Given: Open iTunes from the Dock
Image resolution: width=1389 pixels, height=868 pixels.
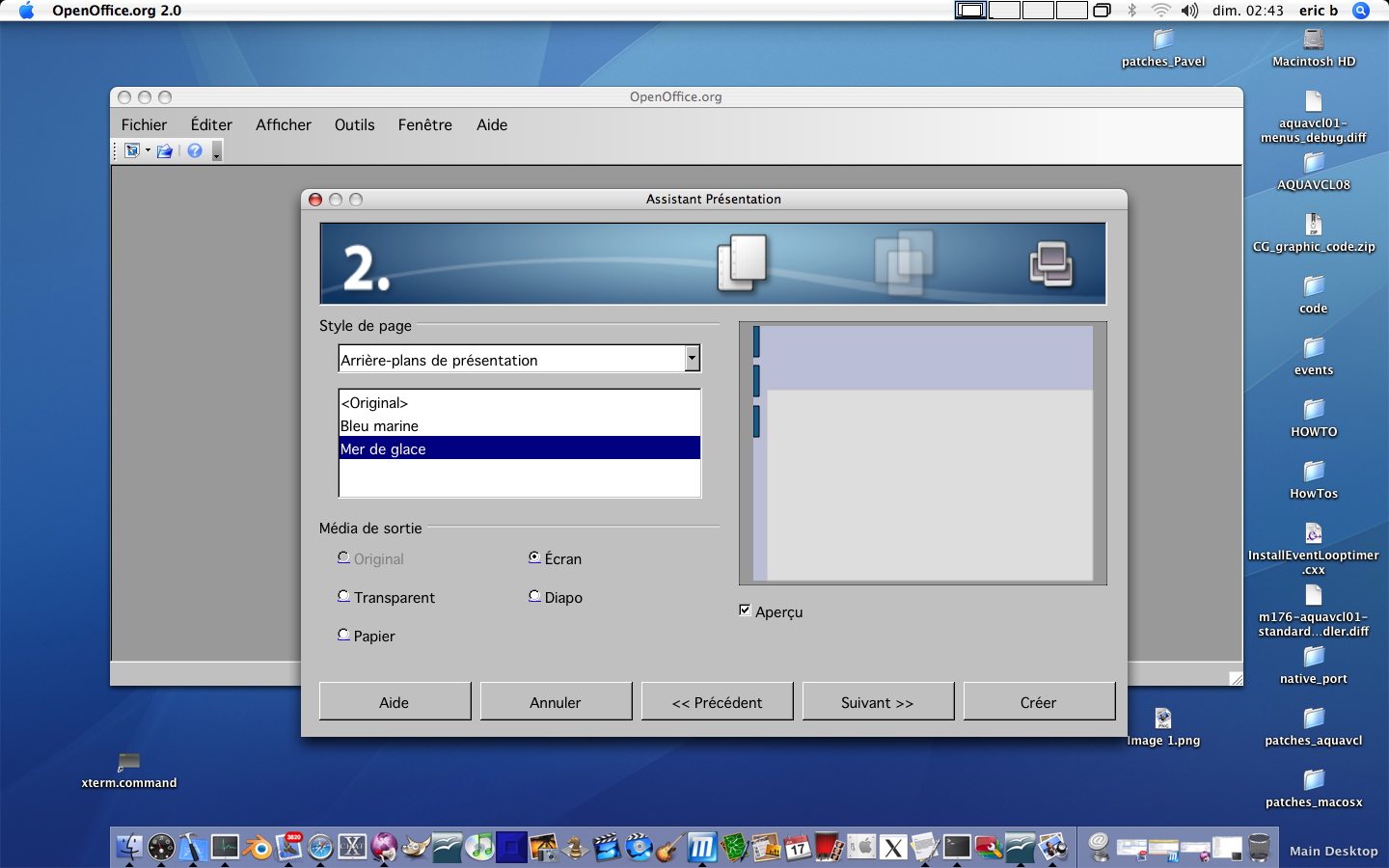Looking at the screenshot, I should (479, 847).
